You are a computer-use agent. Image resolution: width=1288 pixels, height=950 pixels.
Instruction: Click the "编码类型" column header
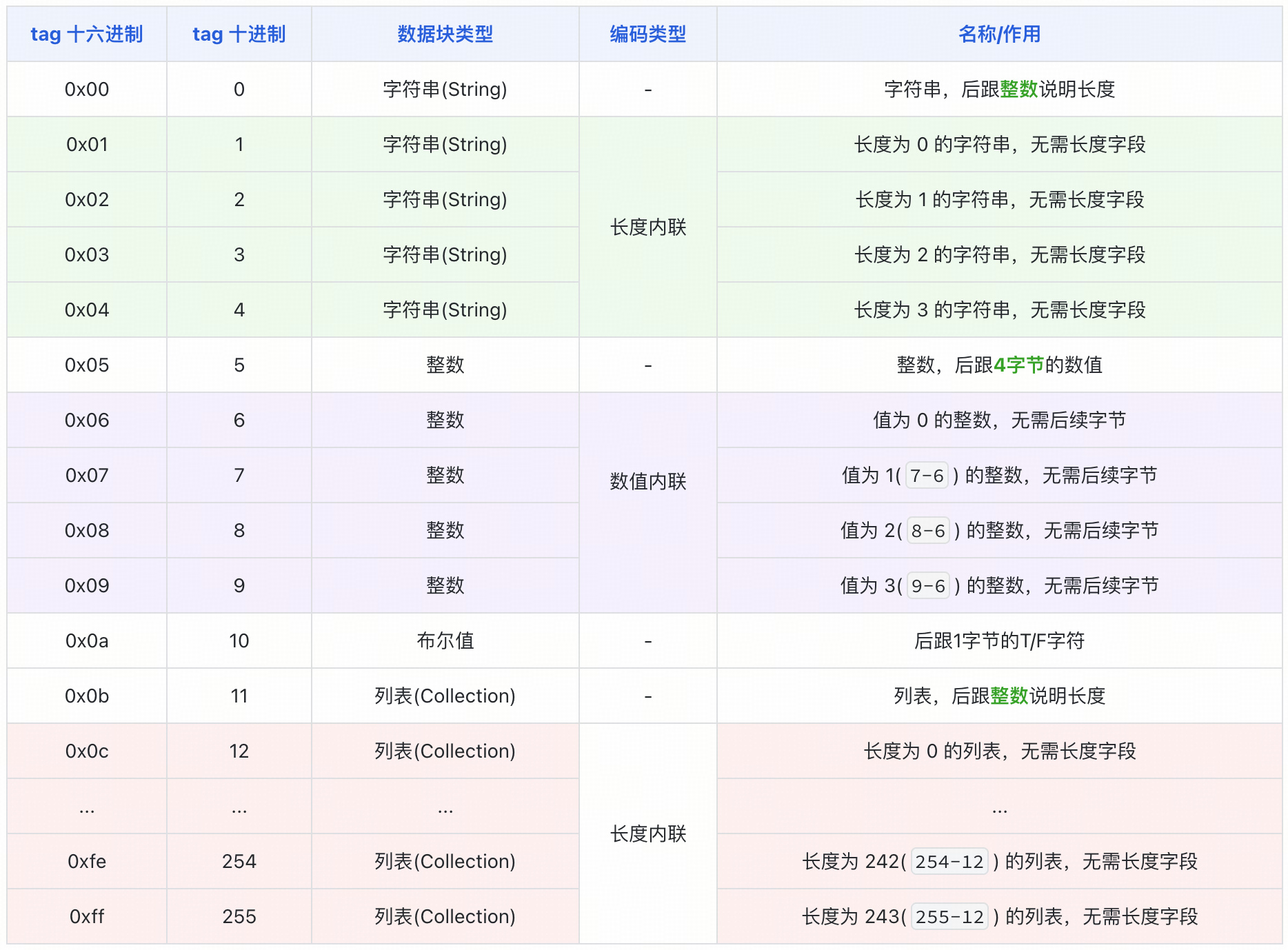coord(647,34)
